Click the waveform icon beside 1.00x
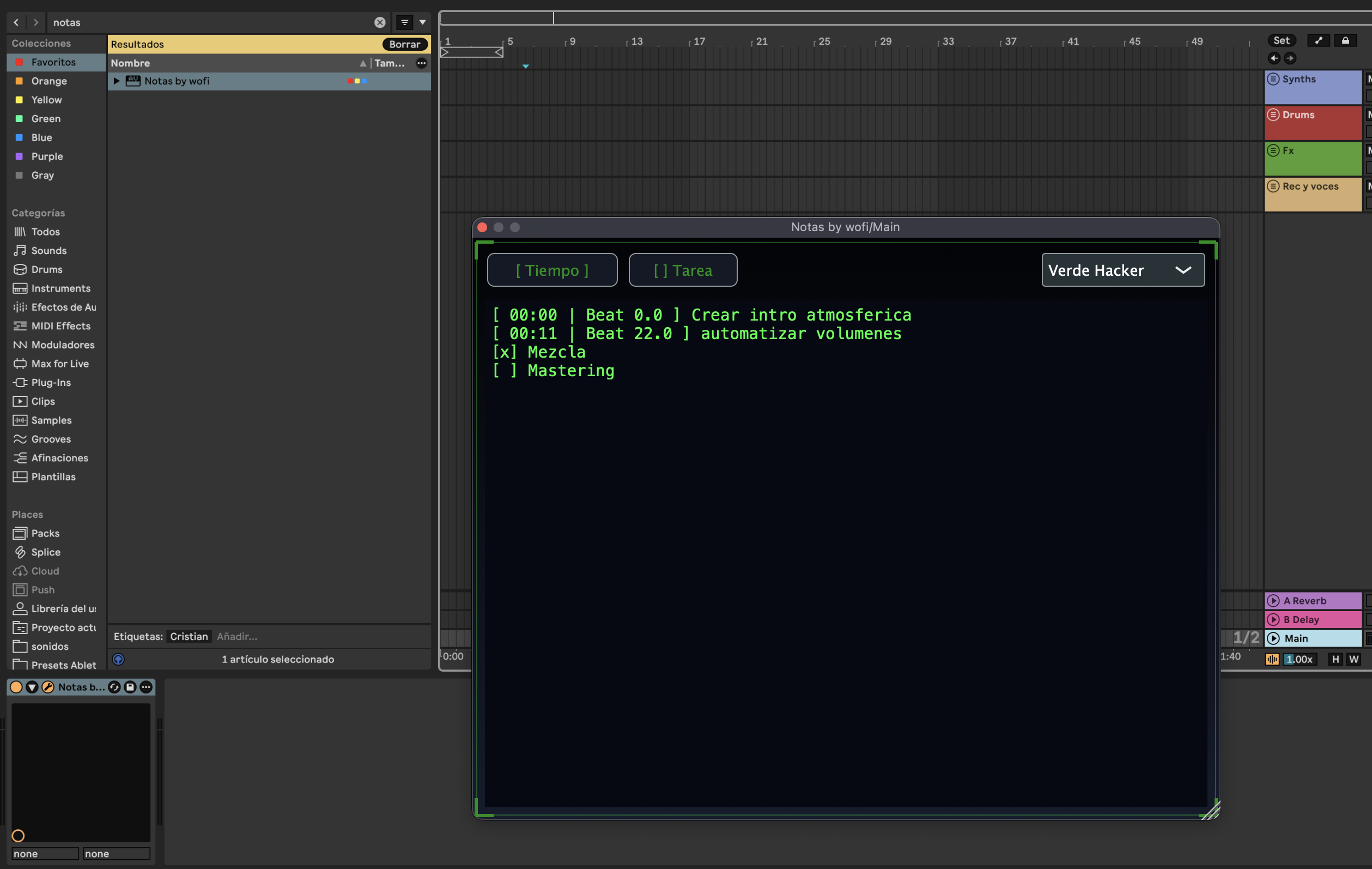 pos(1272,659)
